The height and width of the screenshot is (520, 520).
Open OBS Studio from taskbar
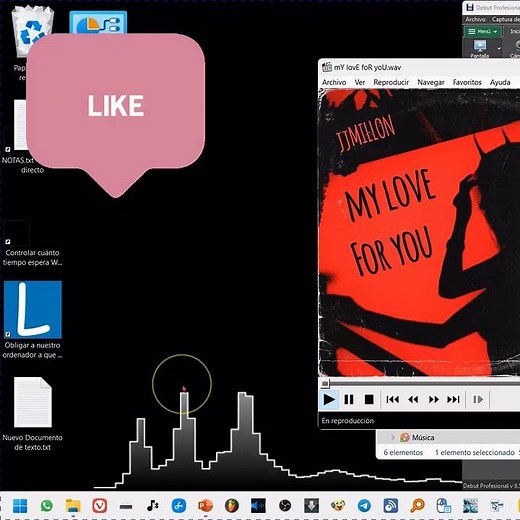[x=285, y=506]
